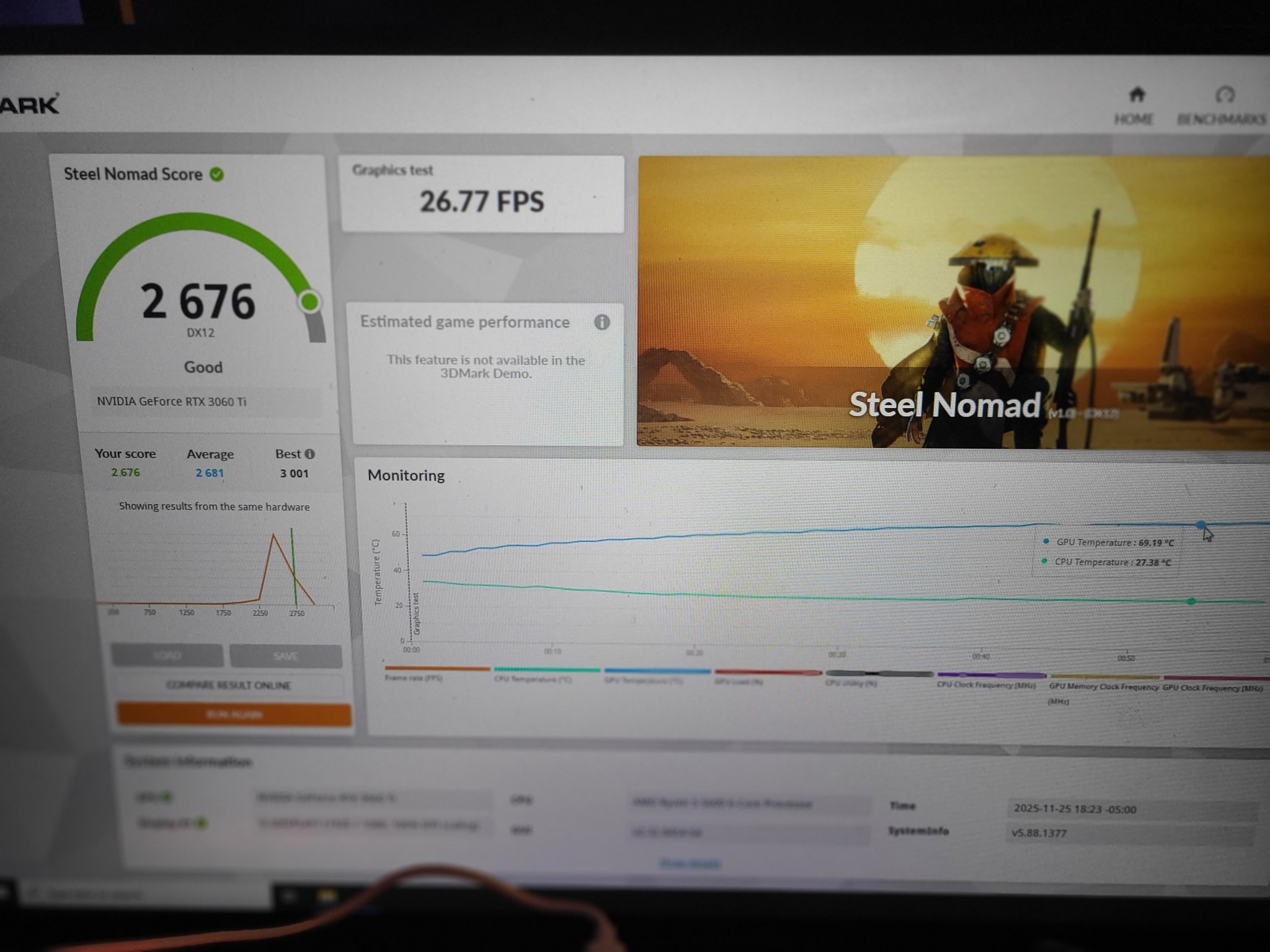Click the green gauge knob on score dial
1270x952 pixels.
pos(309,302)
